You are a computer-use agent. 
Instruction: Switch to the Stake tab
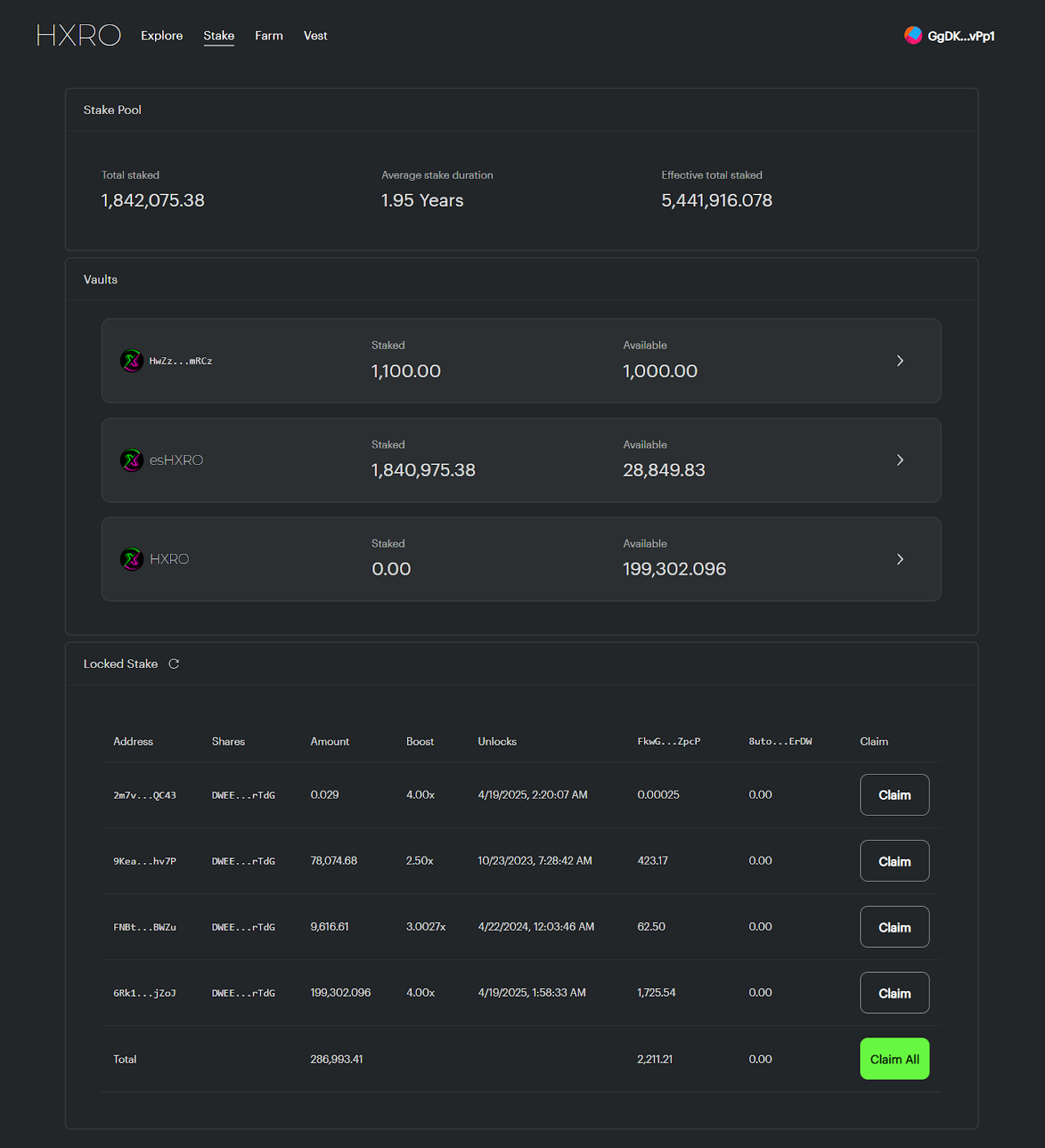coord(219,35)
